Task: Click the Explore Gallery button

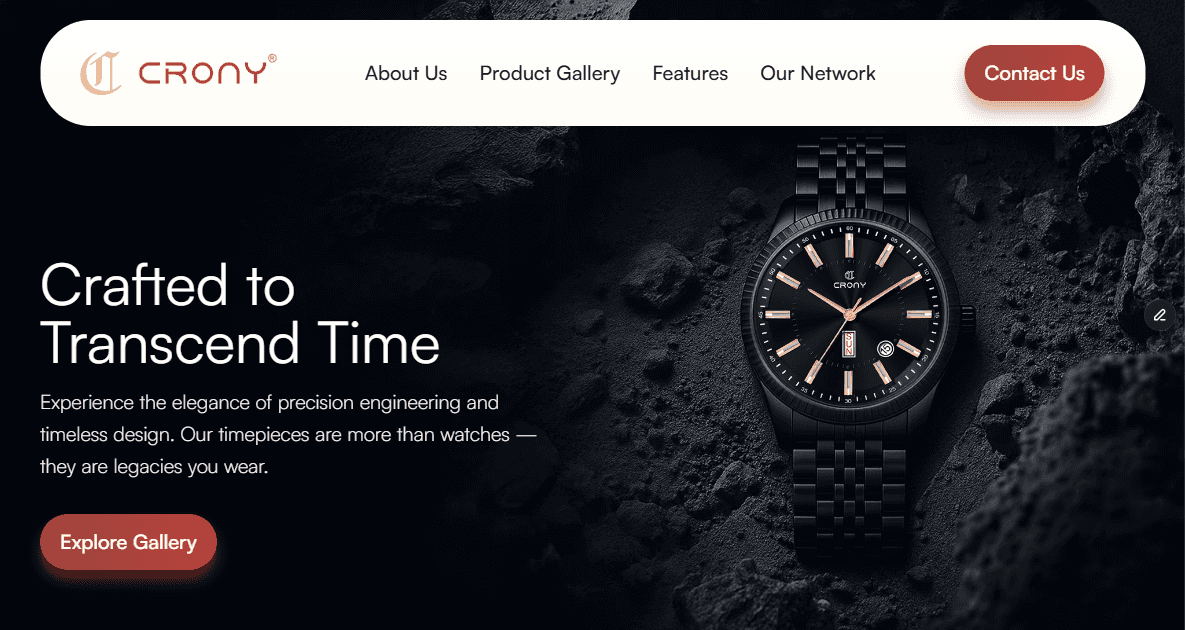Action: (128, 542)
